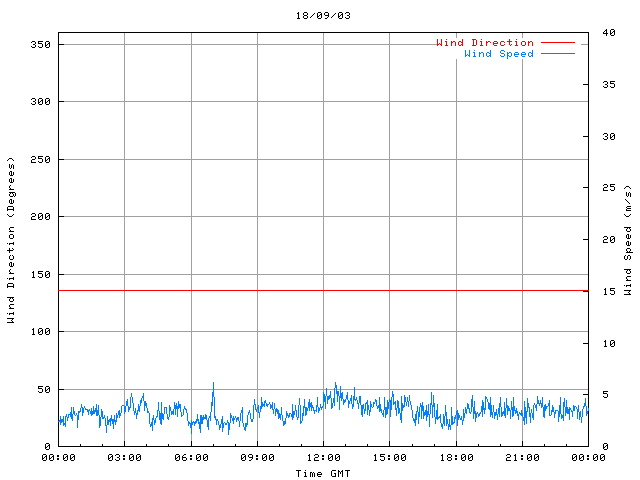The image size is (640, 480).
Task: Click the blue Wind Speed legend line sample
Action: 558,53
